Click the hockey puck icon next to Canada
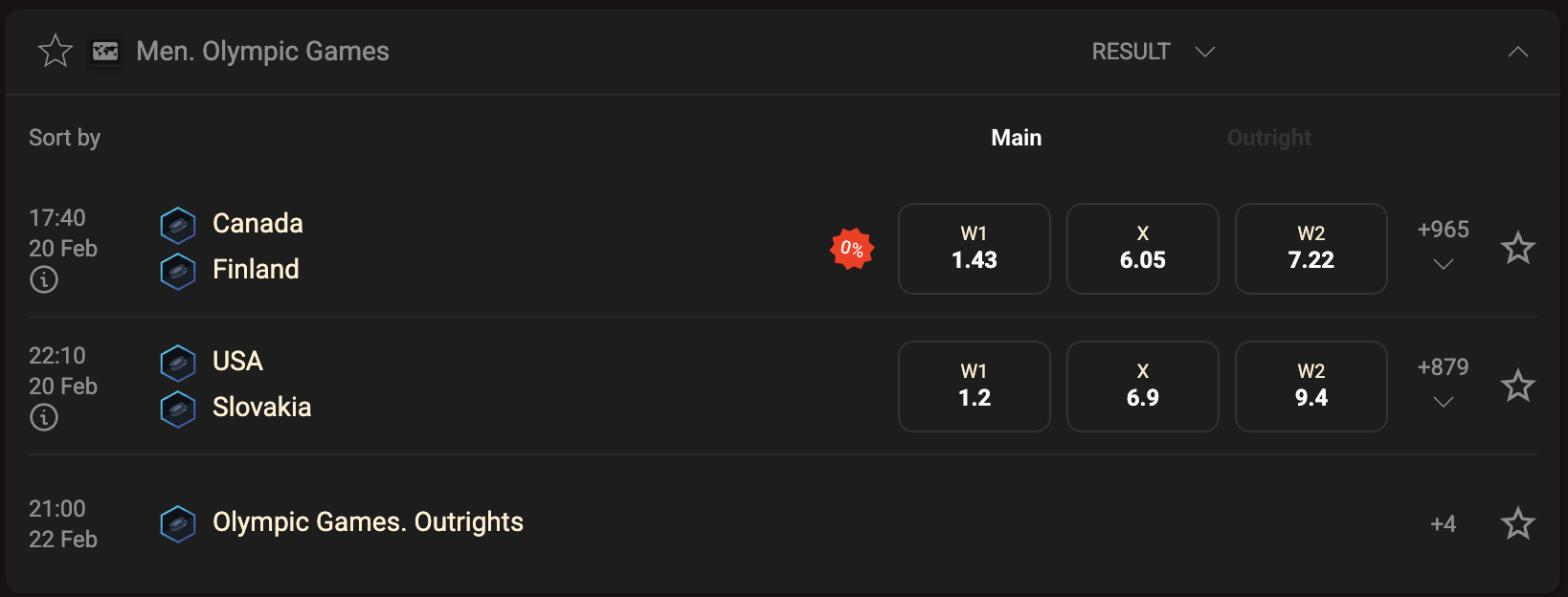 (x=178, y=224)
